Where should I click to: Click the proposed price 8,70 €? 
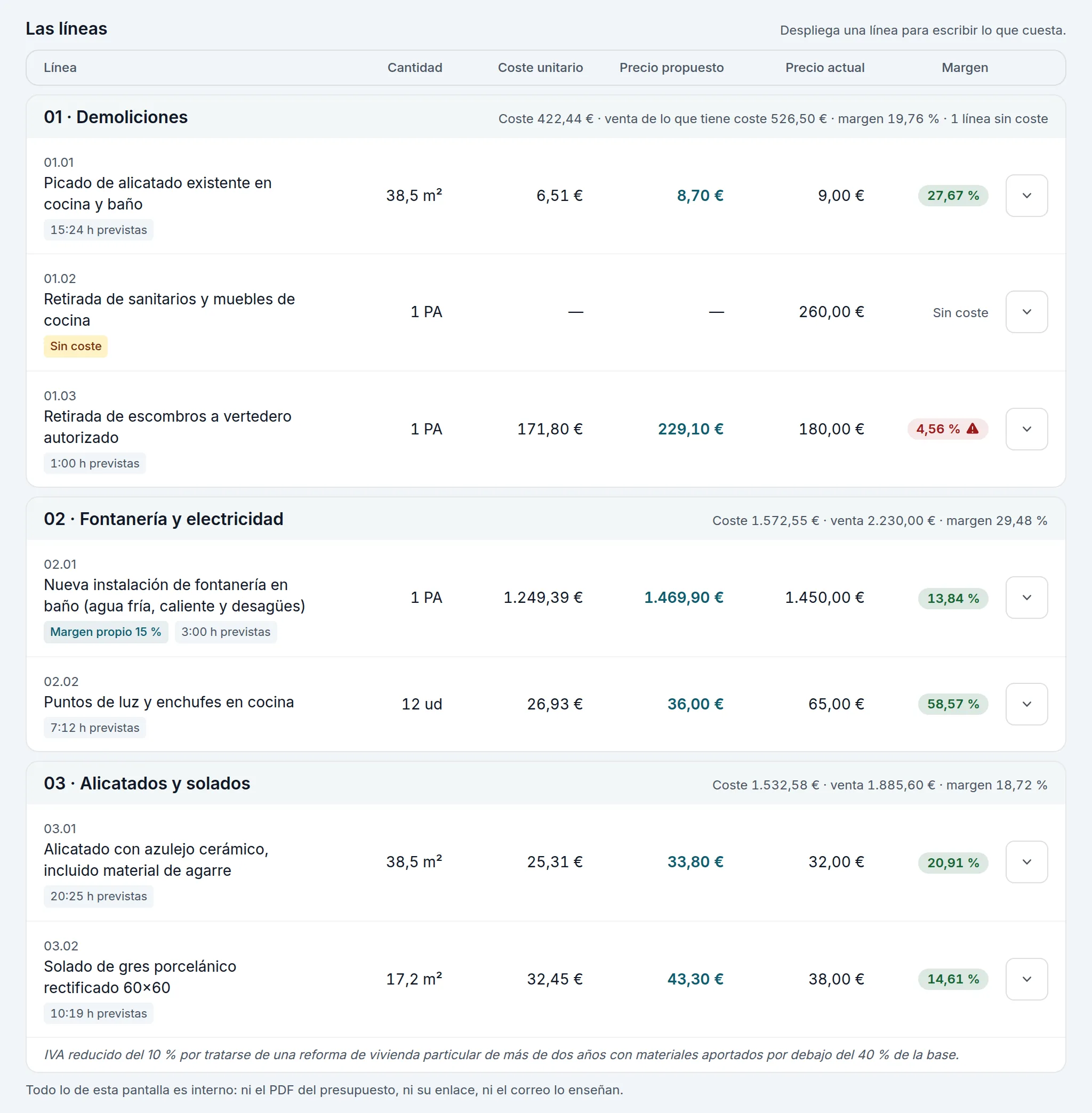click(700, 196)
